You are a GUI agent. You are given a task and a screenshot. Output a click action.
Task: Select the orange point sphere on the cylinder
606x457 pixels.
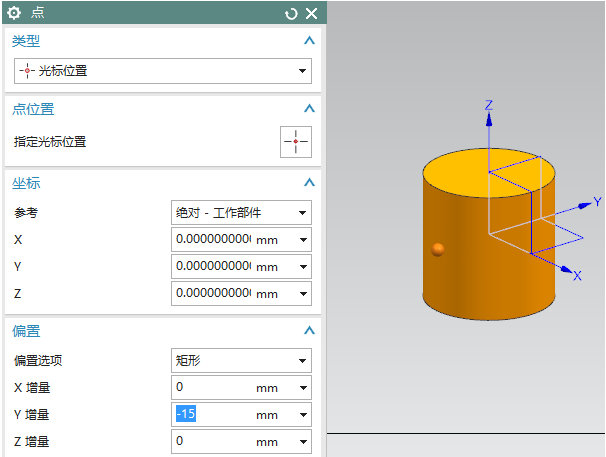click(x=438, y=249)
